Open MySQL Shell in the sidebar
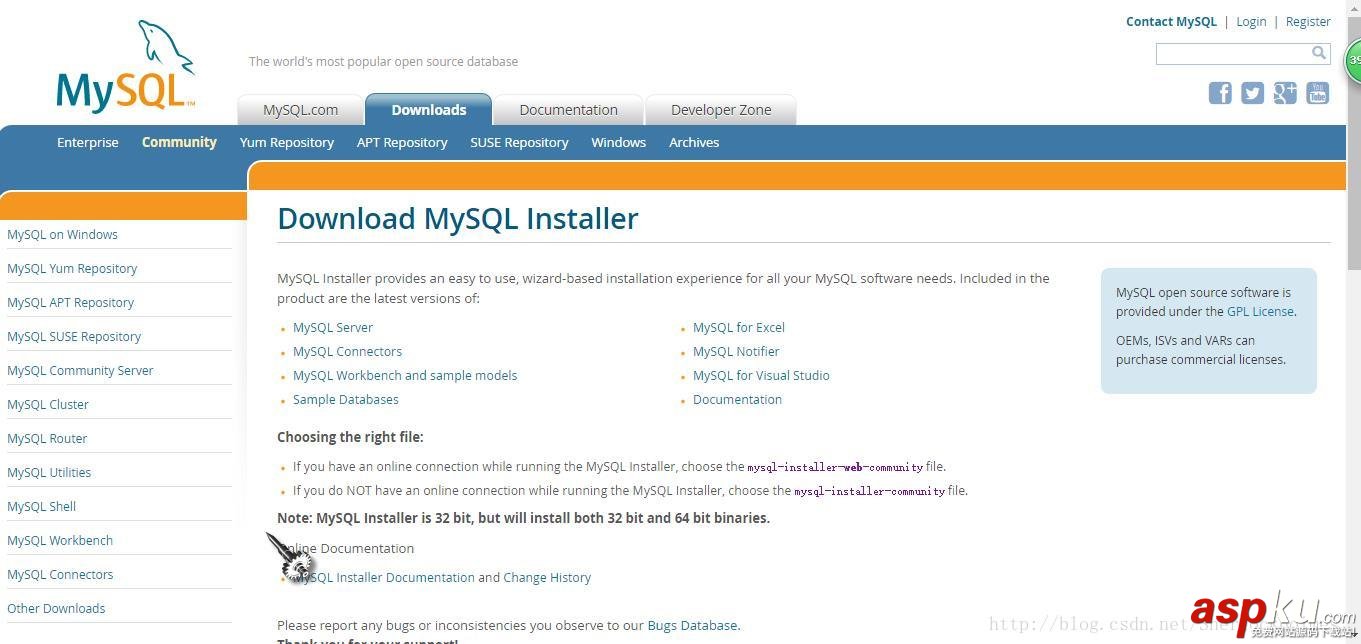The height and width of the screenshot is (644, 1361). point(41,506)
